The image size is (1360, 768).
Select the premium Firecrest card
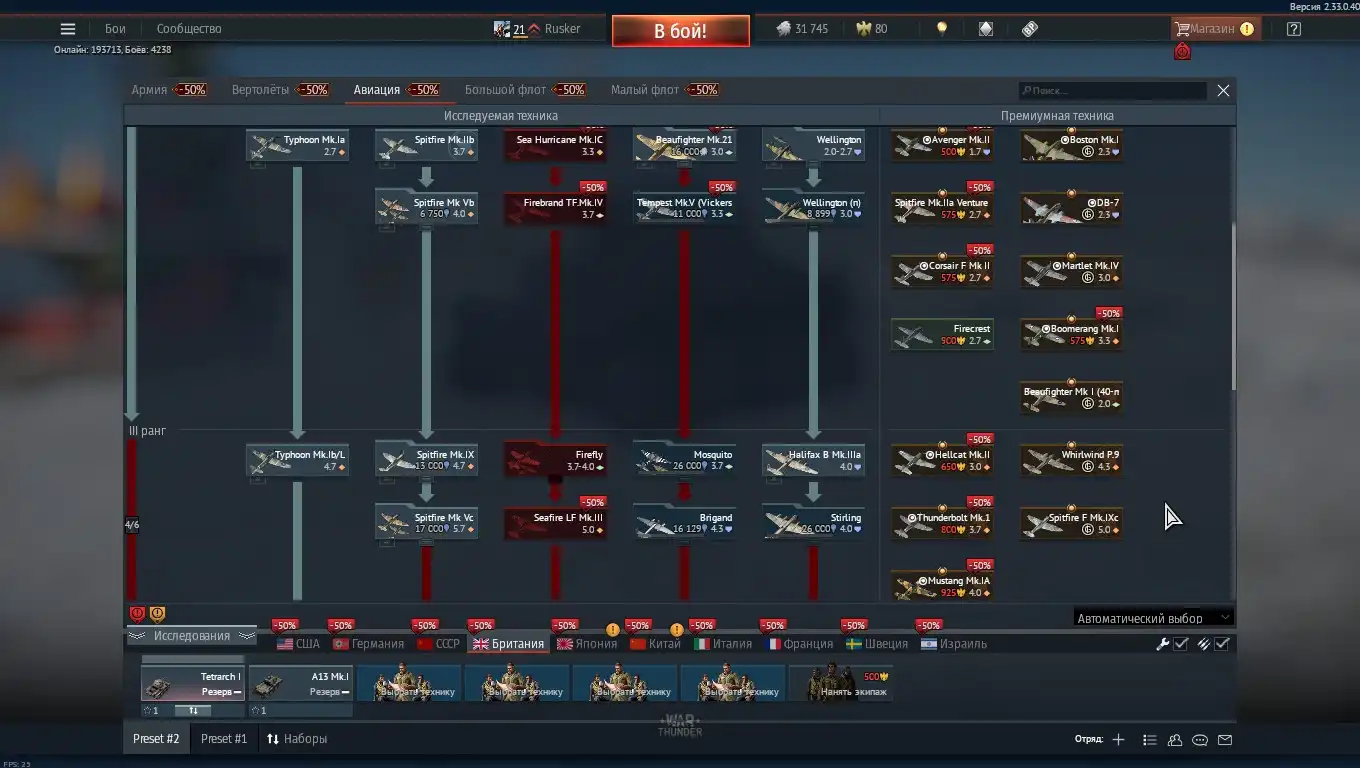(943, 334)
